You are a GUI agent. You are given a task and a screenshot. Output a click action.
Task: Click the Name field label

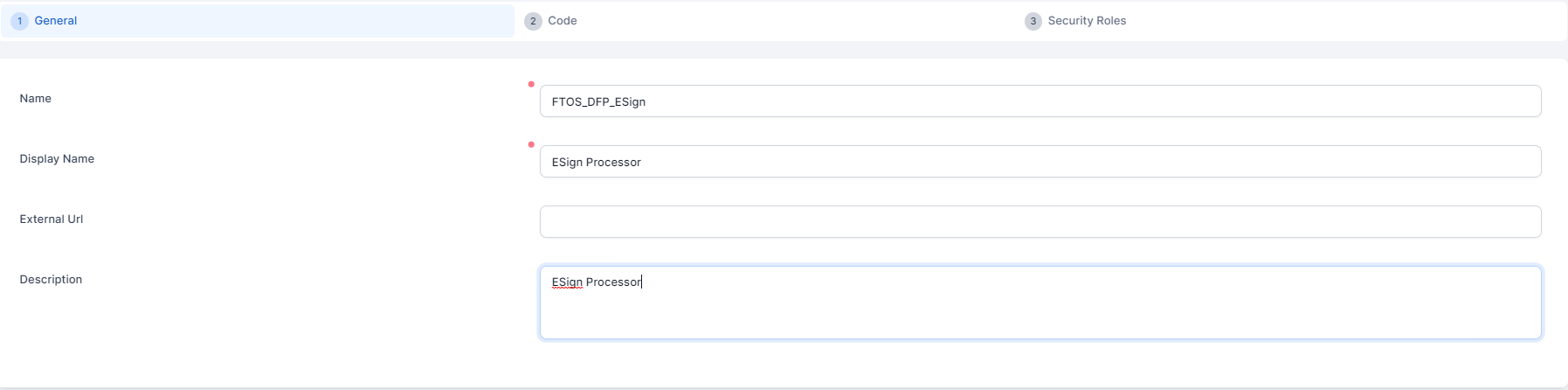(36, 99)
